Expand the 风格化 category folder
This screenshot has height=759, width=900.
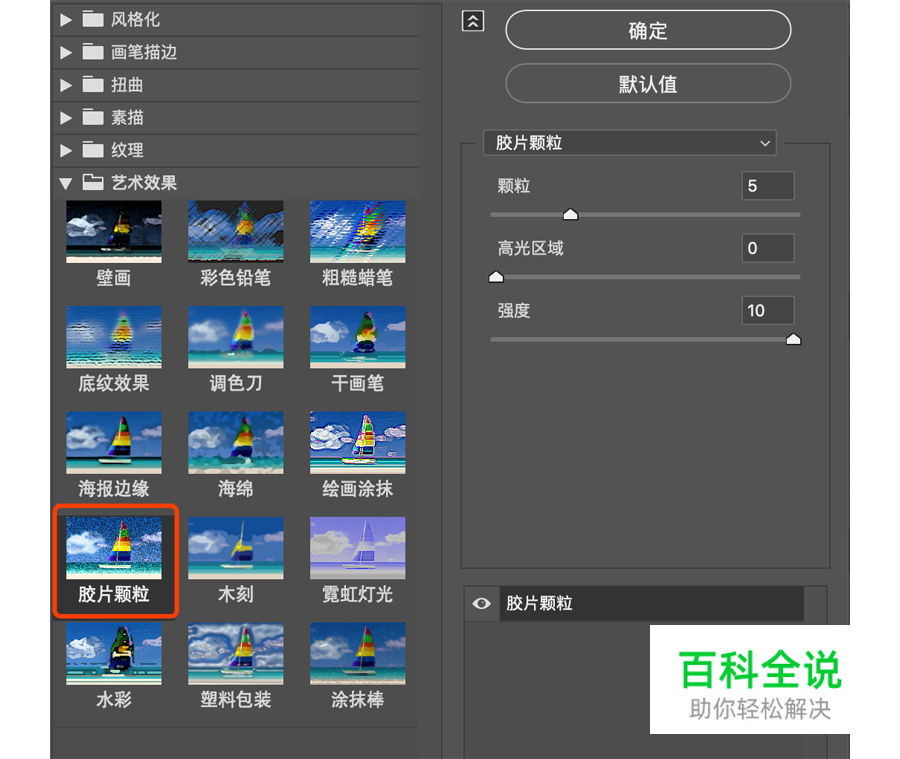pos(65,18)
